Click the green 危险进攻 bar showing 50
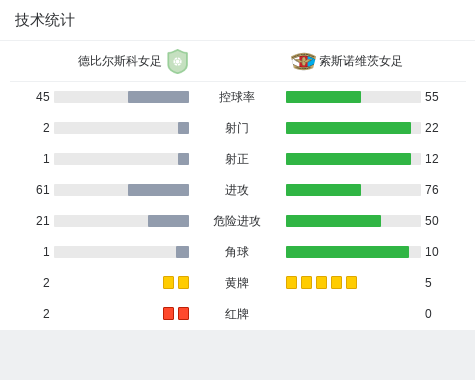The height and width of the screenshot is (380, 475). [x=333, y=221]
